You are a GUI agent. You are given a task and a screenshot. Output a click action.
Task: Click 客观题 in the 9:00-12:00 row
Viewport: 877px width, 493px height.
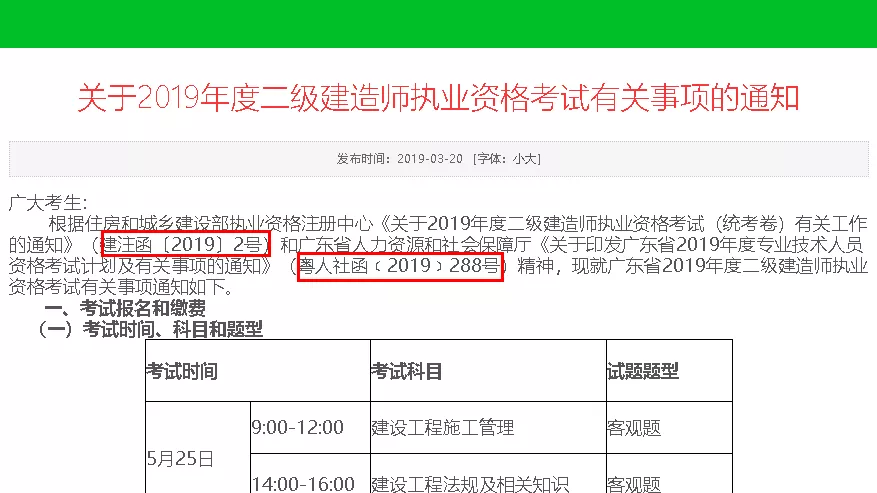click(x=634, y=428)
